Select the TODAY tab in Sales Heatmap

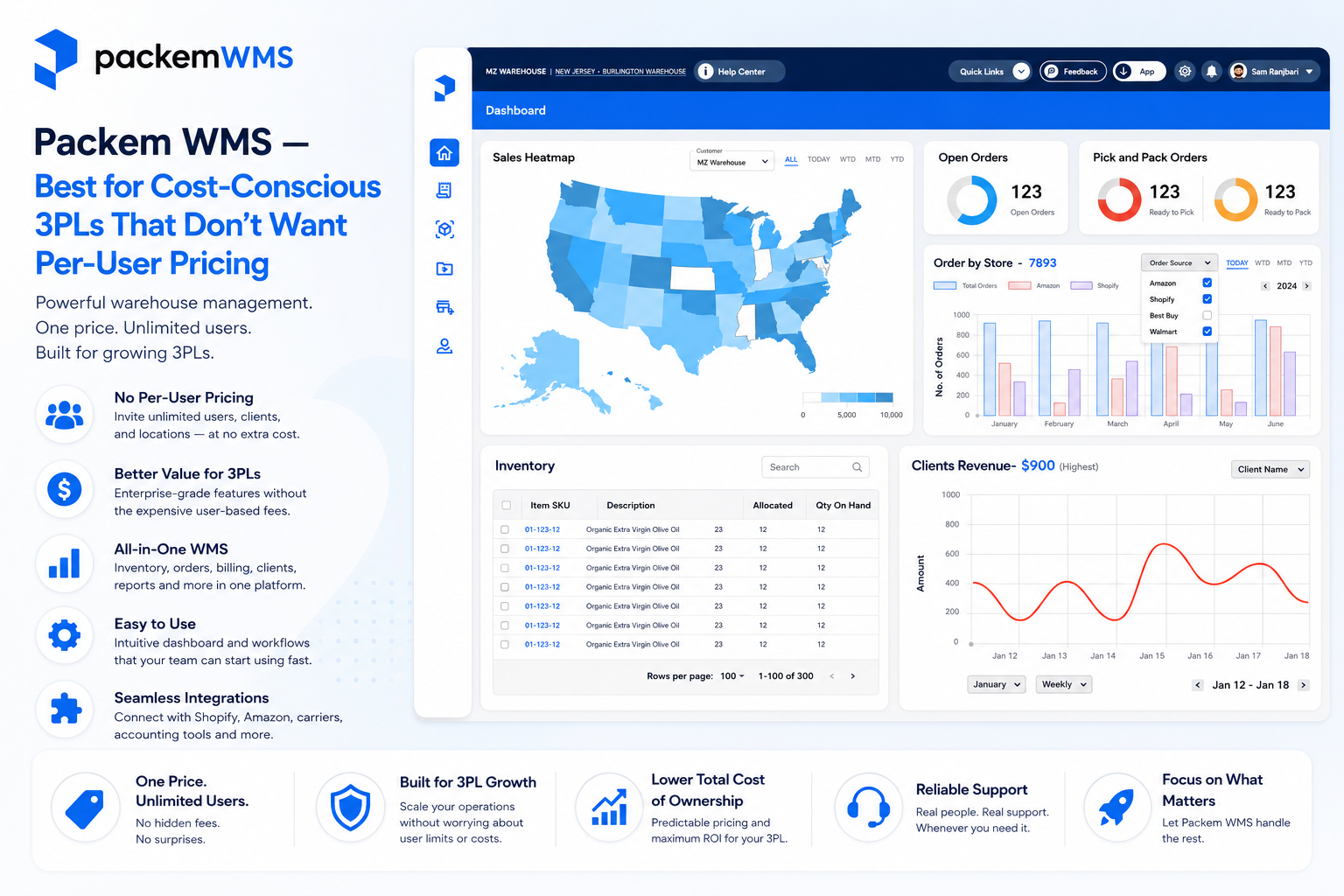(x=819, y=159)
